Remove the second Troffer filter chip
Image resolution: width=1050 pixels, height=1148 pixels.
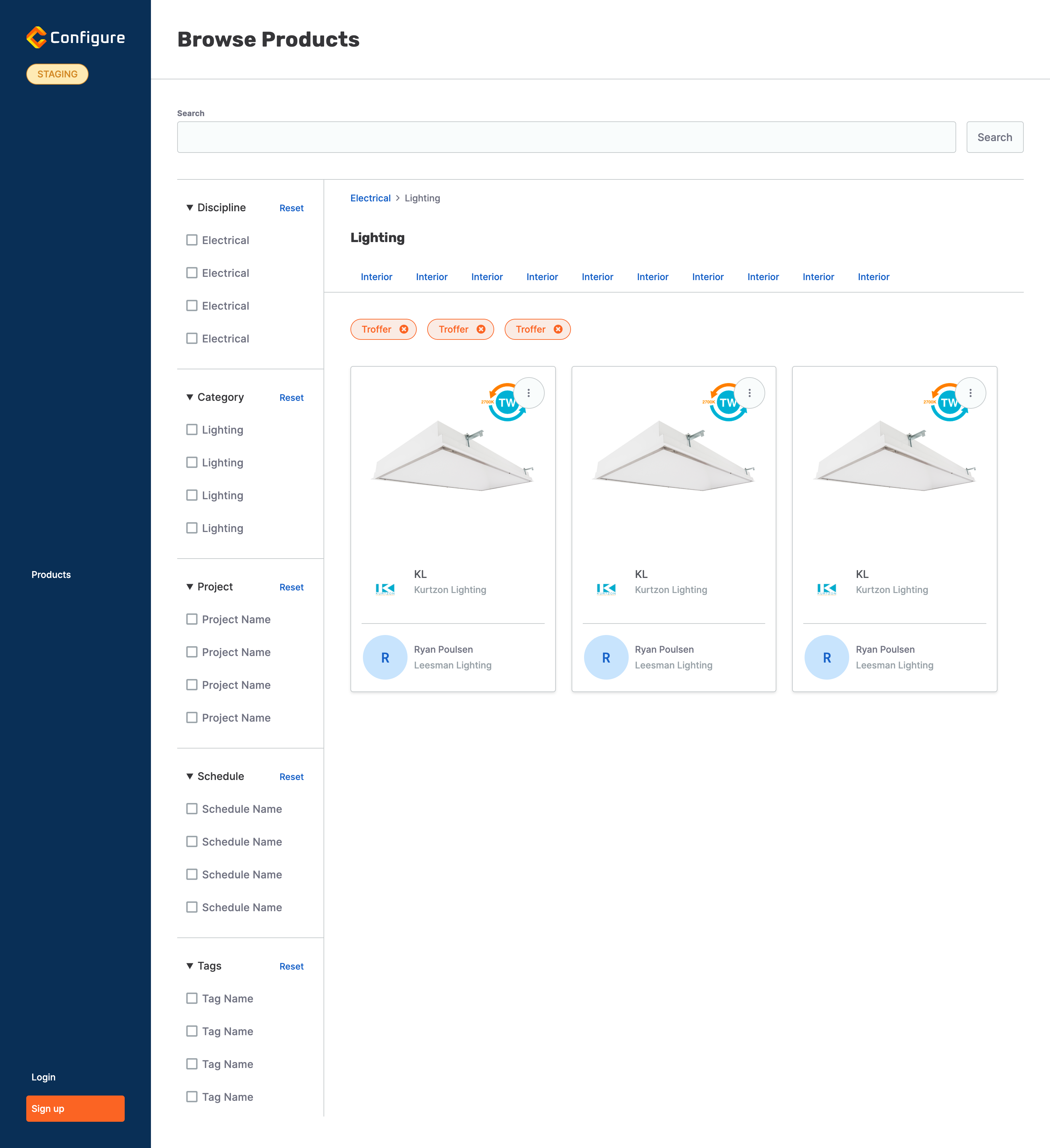point(481,329)
